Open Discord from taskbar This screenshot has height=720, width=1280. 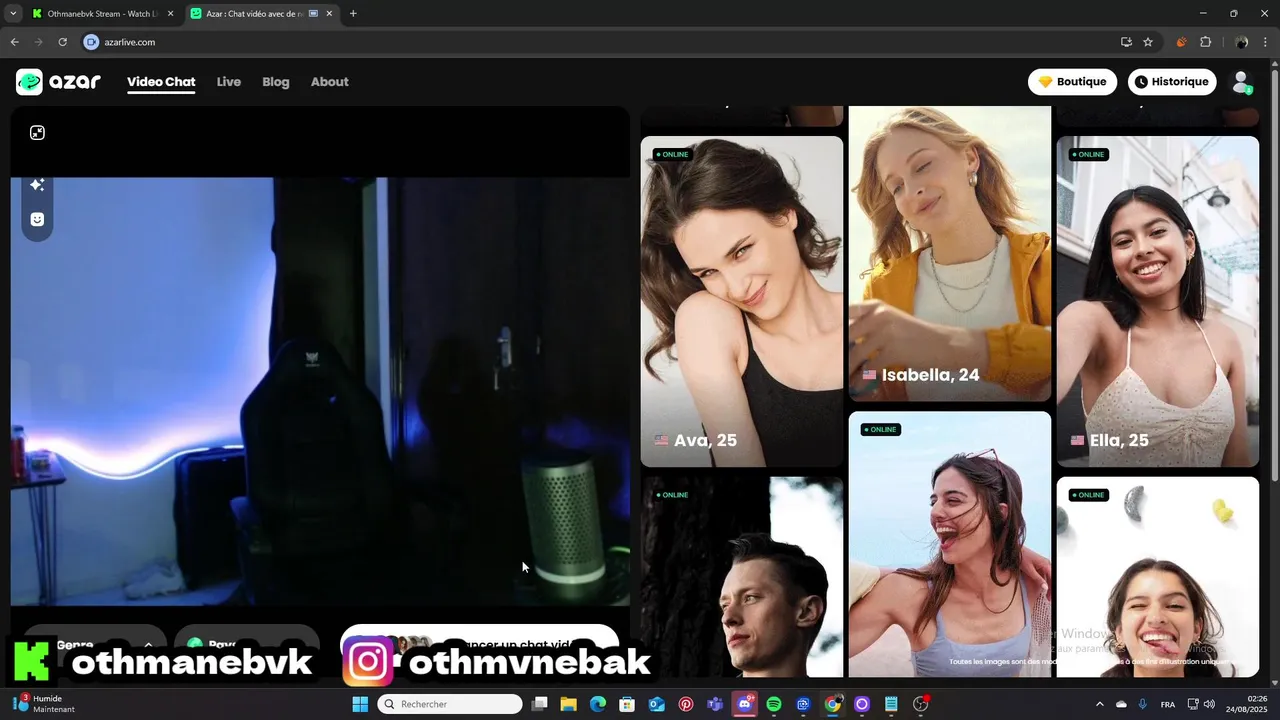point(745,704)
